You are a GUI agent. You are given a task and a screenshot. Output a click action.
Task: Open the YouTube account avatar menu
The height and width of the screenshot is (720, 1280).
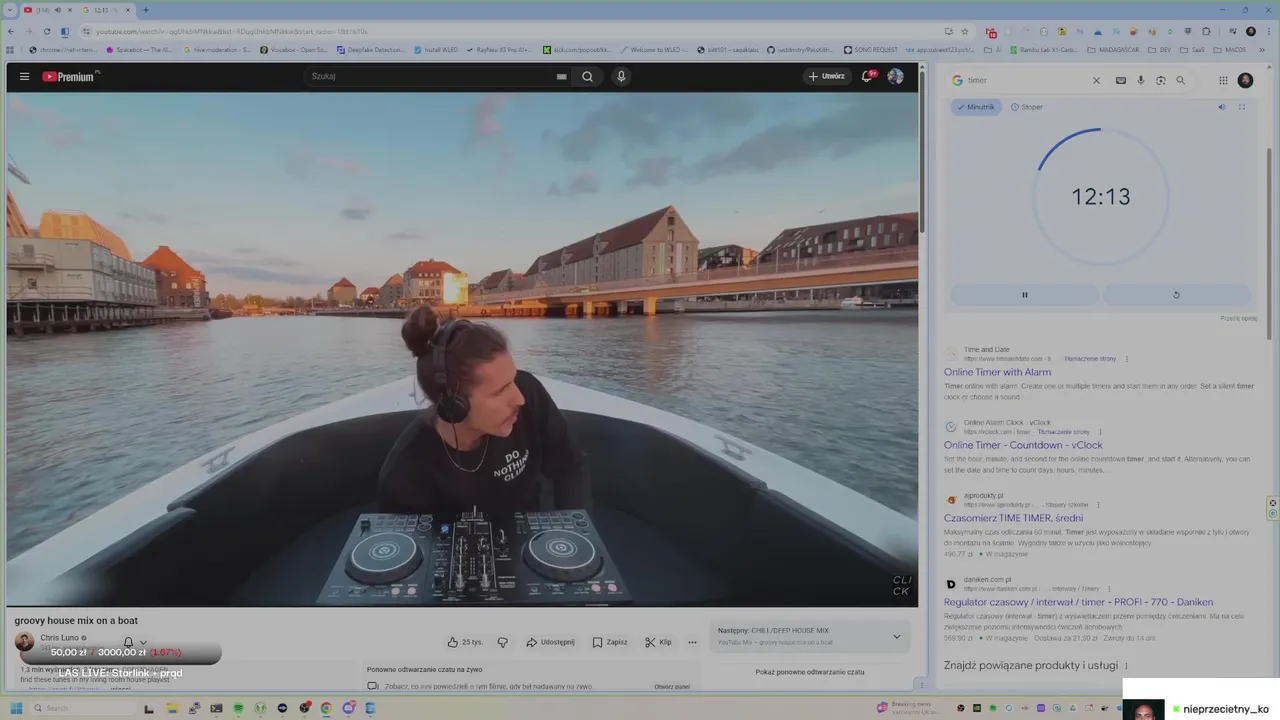click(x=895, y=76)
